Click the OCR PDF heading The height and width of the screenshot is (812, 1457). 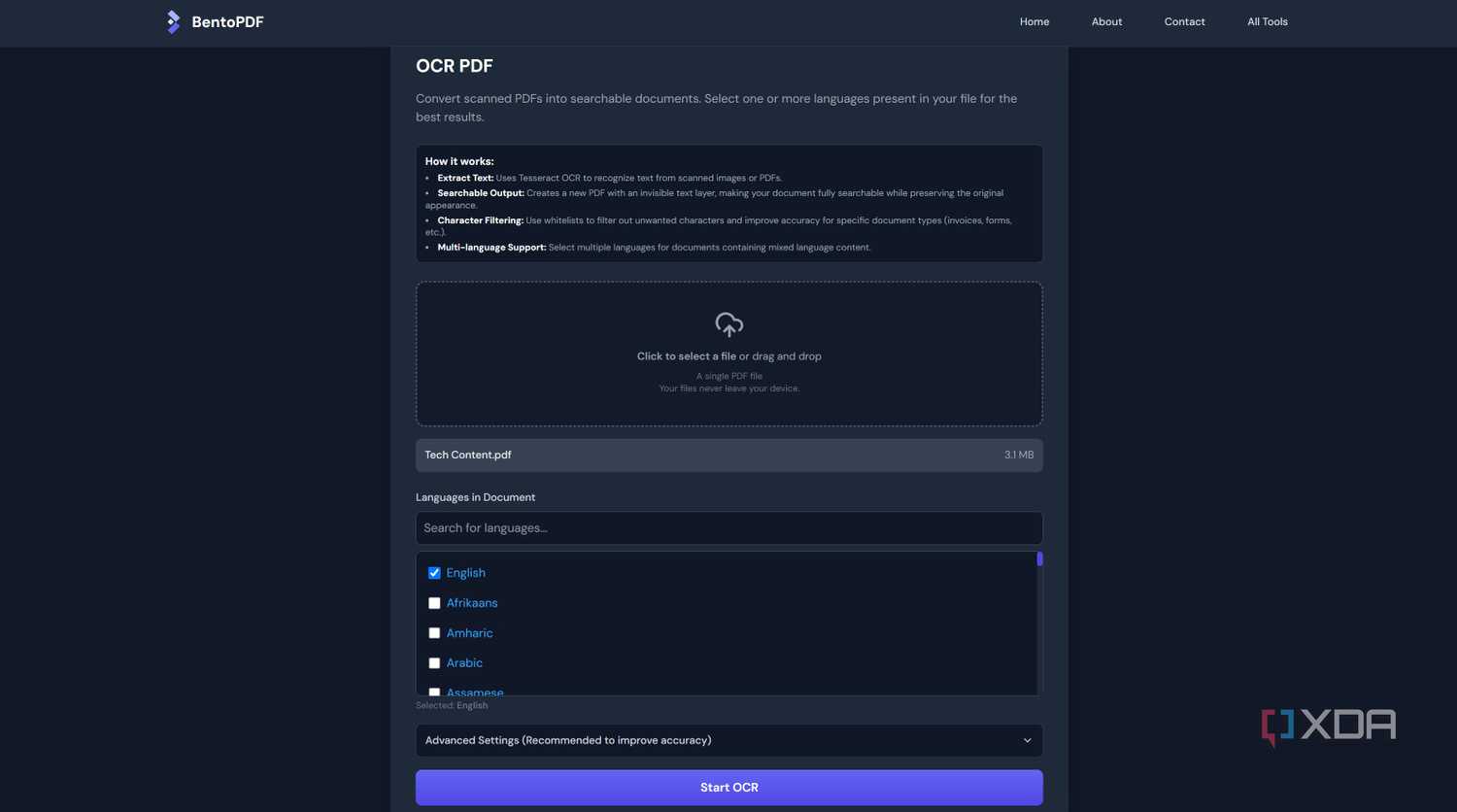coord(455,66)
